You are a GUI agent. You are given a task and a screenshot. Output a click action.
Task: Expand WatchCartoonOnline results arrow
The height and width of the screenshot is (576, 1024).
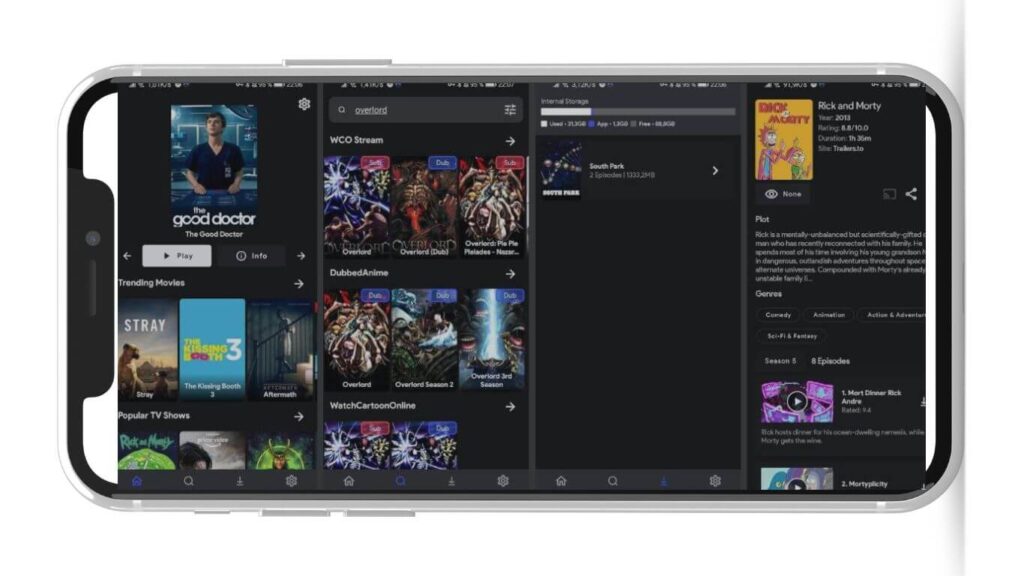510,407
